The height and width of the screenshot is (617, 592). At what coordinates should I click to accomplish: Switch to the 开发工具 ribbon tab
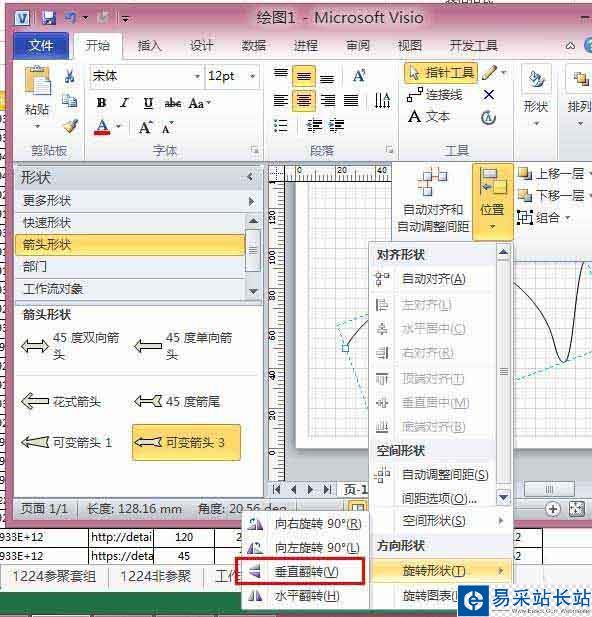click(474, 46)
